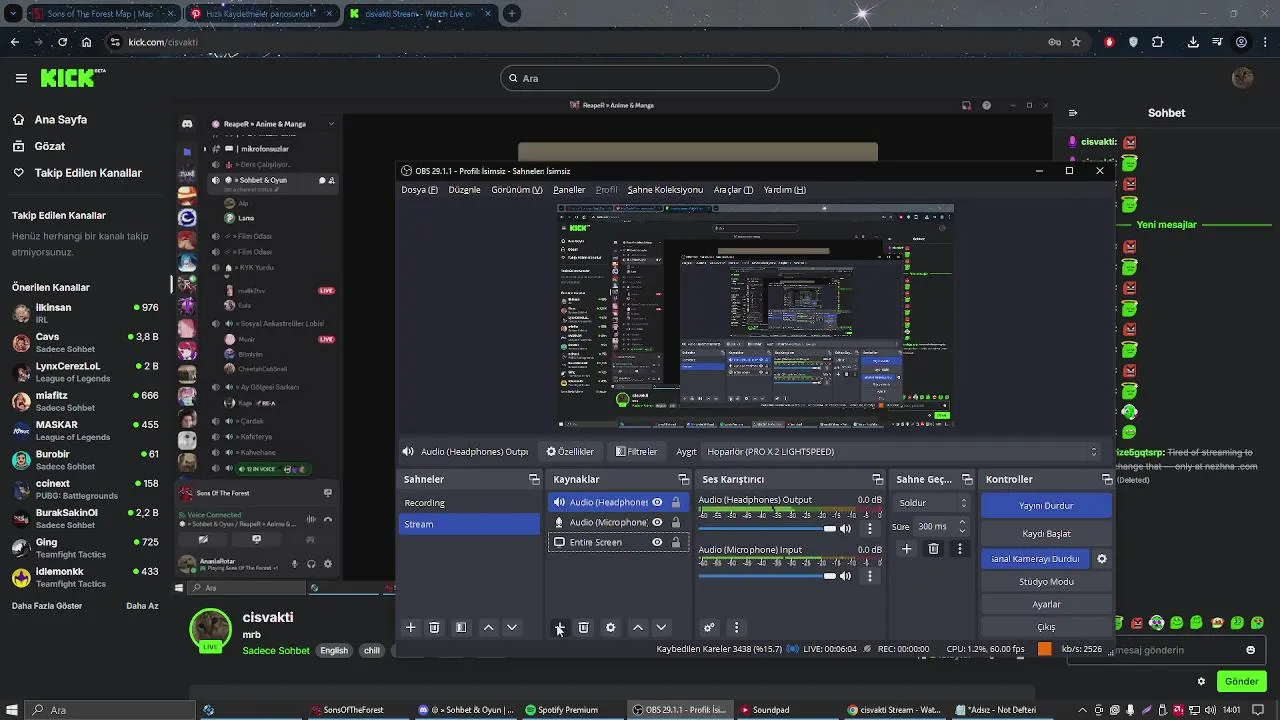Undock the Ses Karıştırıcı panel
The height and width of the screenshot is (720, 1280).
[877, 479]
